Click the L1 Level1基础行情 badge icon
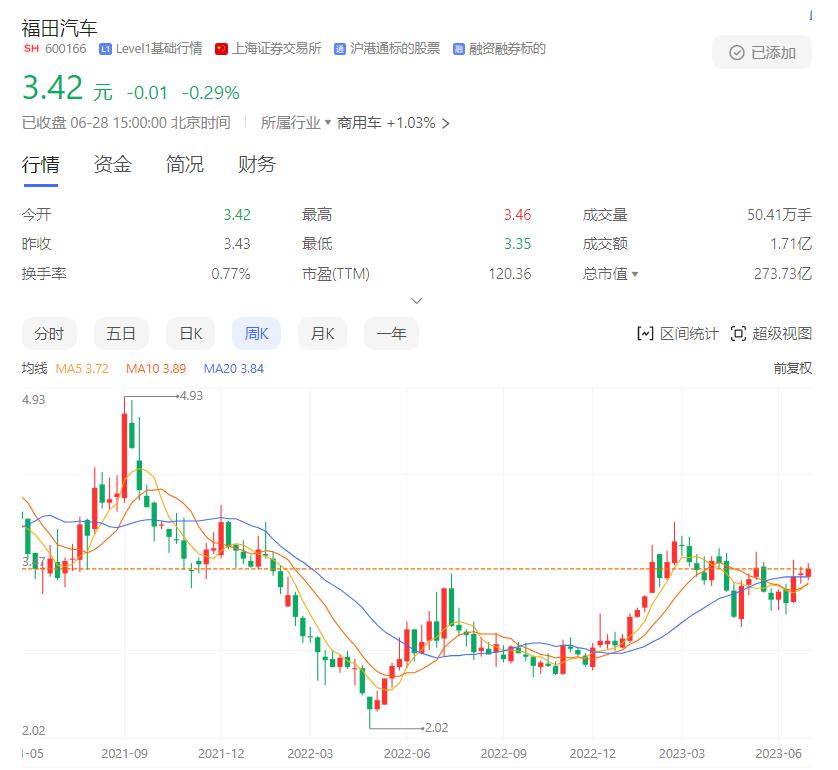Image resolution: width=838 pixels, height=770 pixels. click(103, 48)
